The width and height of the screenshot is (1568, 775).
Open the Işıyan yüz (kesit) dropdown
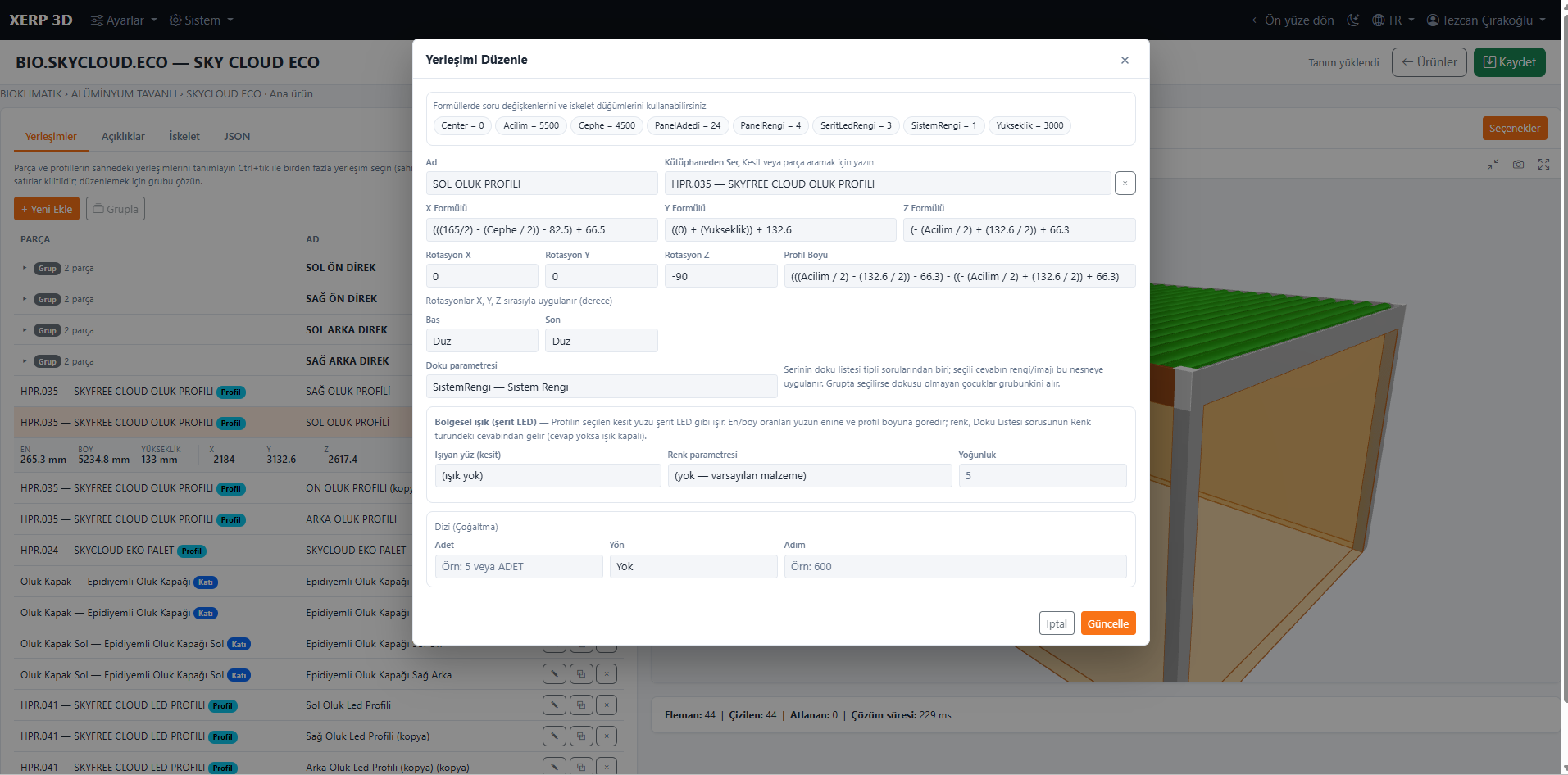(548, 475)
